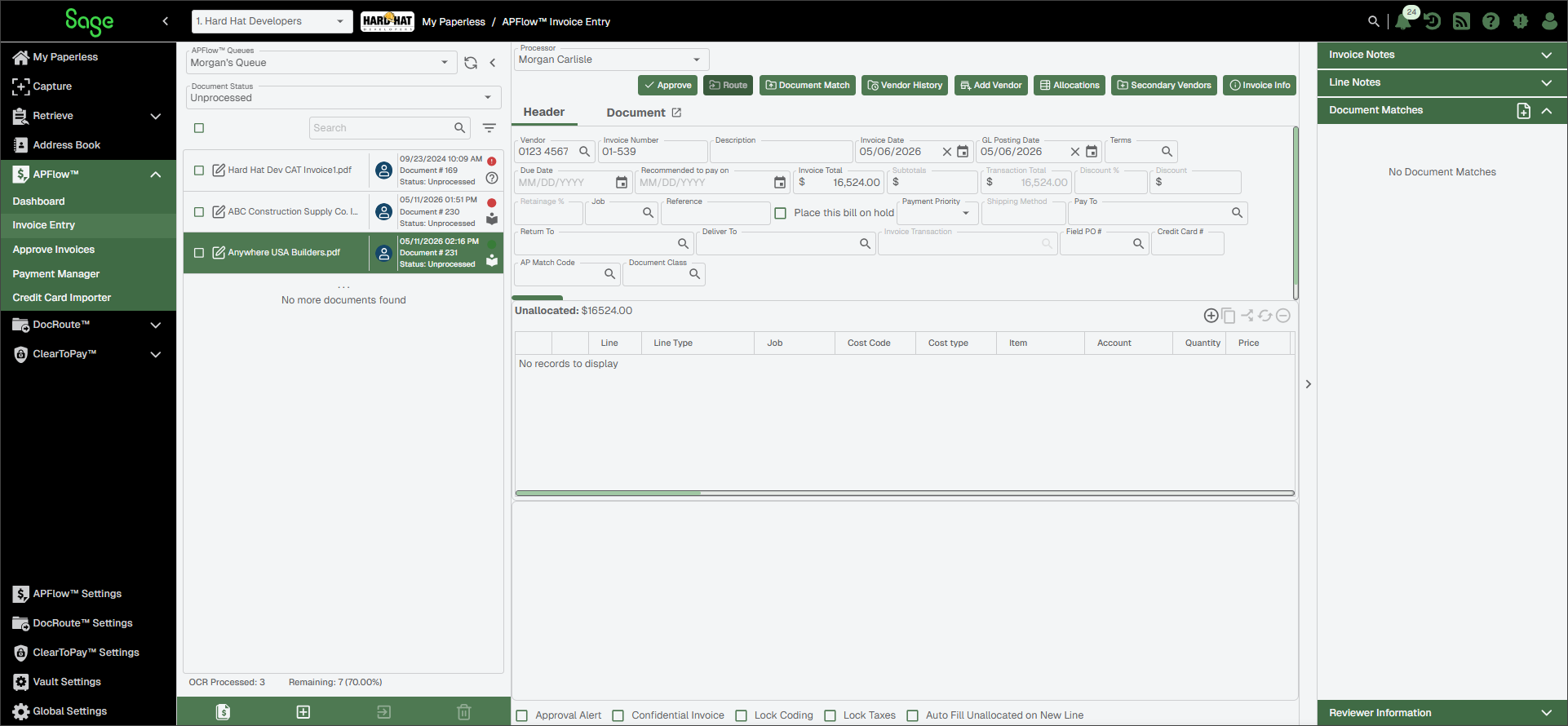The width and height of the screenshot is (1568, 726).
Task: Open the Document Status dropdown
Action: (x=343, y=98)
